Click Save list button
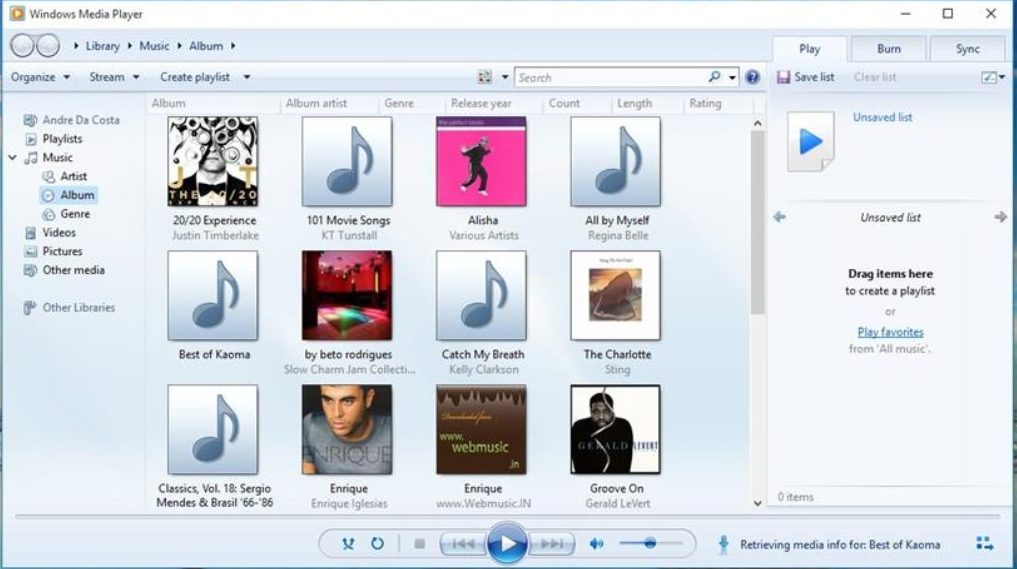The width and height of the screenshot is (1017, 569). coord(806,77)
